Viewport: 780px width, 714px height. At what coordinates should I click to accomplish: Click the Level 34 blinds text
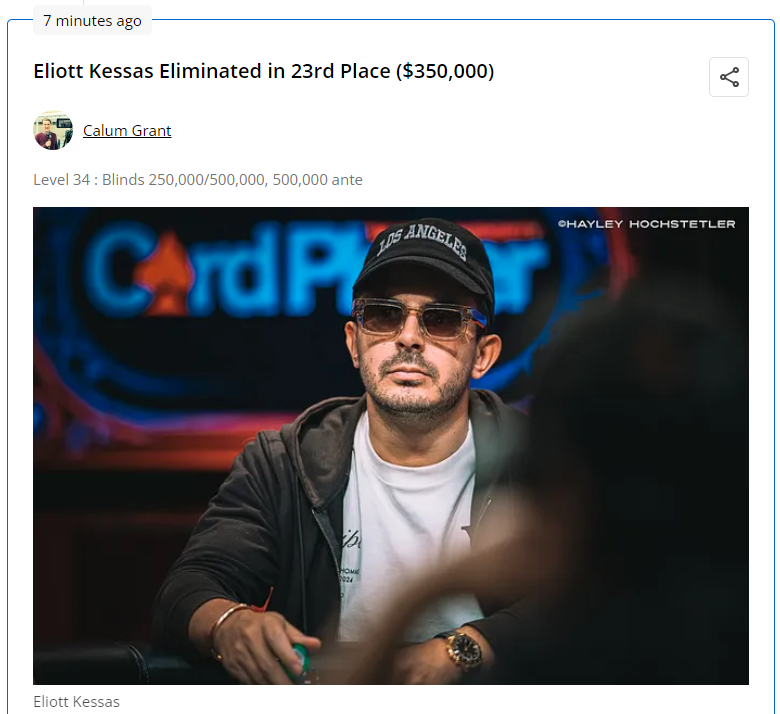click(x=197, y=180)
